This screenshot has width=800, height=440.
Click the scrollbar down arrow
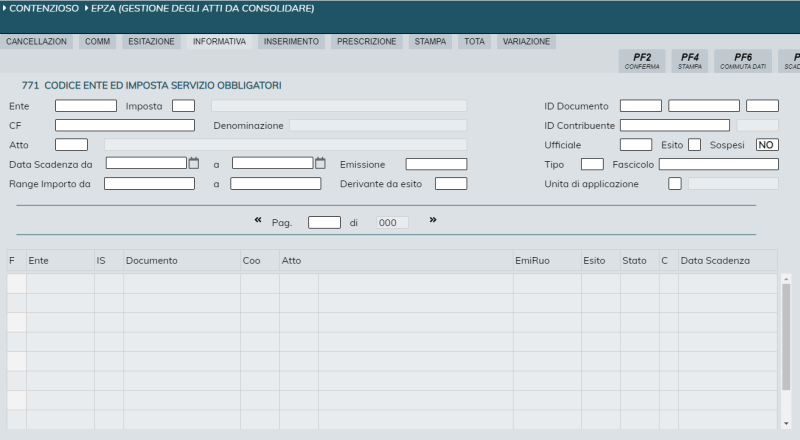point(786,424)
